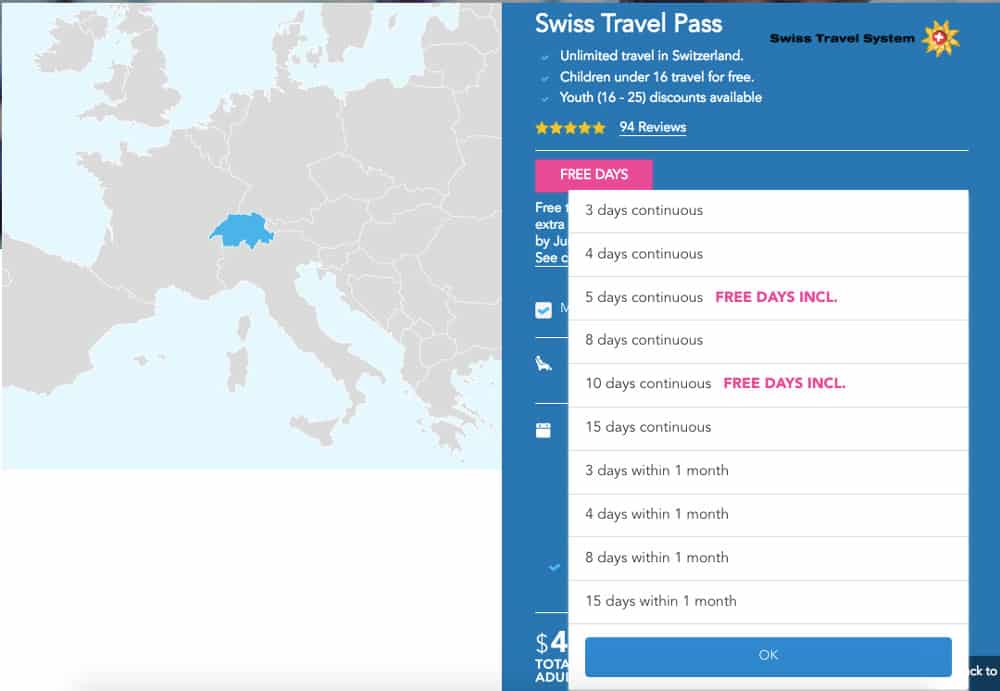The image size is (1000, 691).
Task: Click 'Youth (16 - 25) discounts available' text
Action: pos(660,98)
